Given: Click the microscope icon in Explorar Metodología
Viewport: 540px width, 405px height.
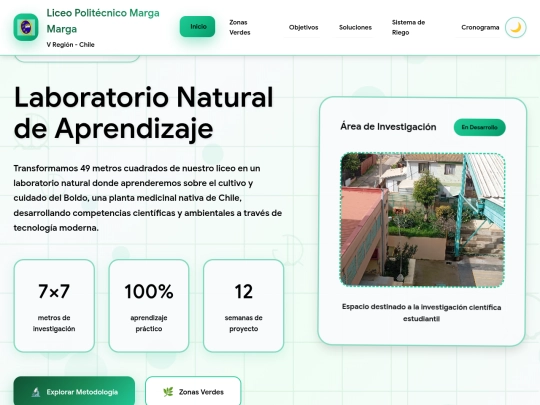Looking at the screenshot, I should 36,392.
